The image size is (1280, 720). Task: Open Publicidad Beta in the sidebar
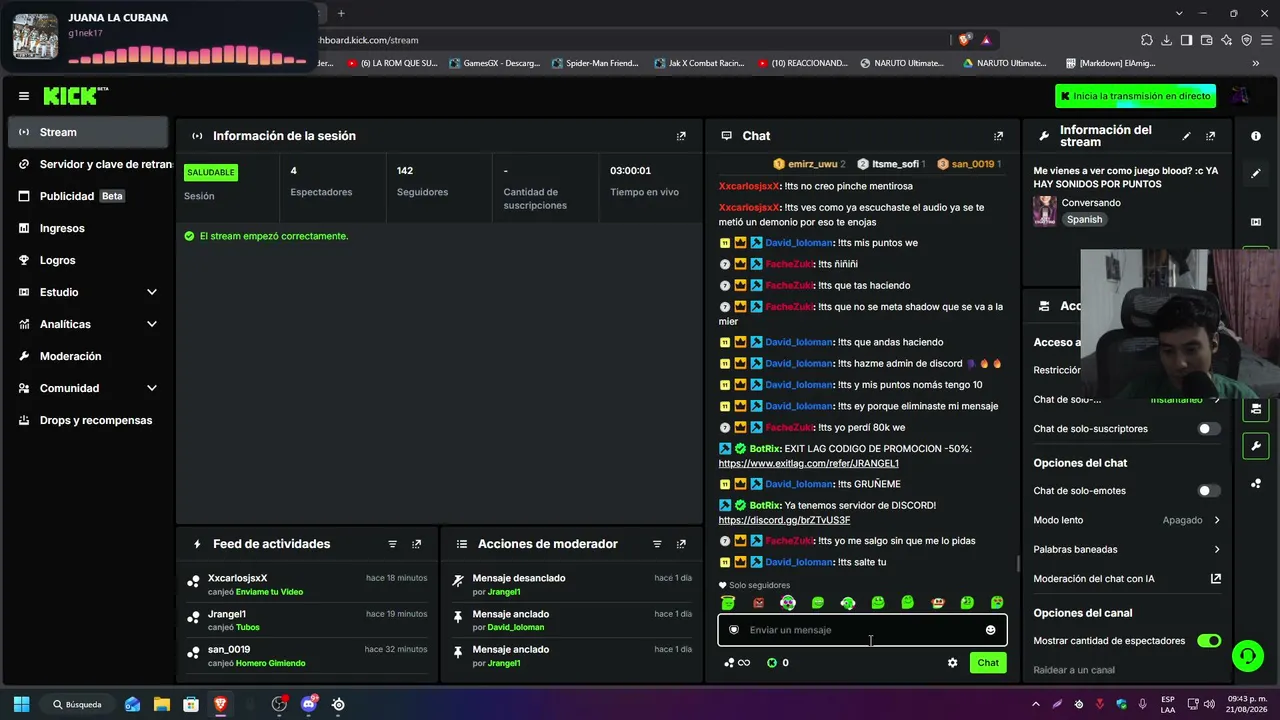pos(88,196)
